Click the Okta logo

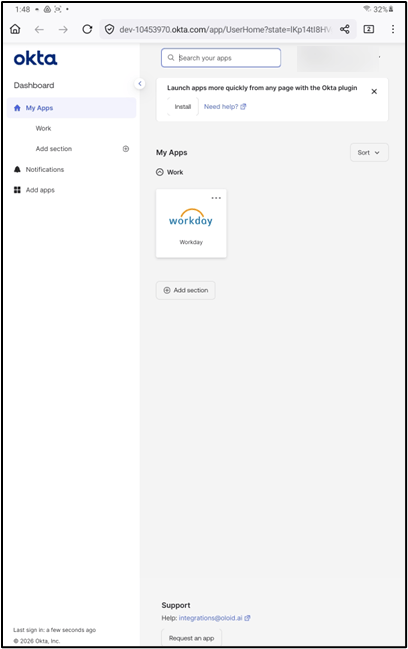point(36,58)
